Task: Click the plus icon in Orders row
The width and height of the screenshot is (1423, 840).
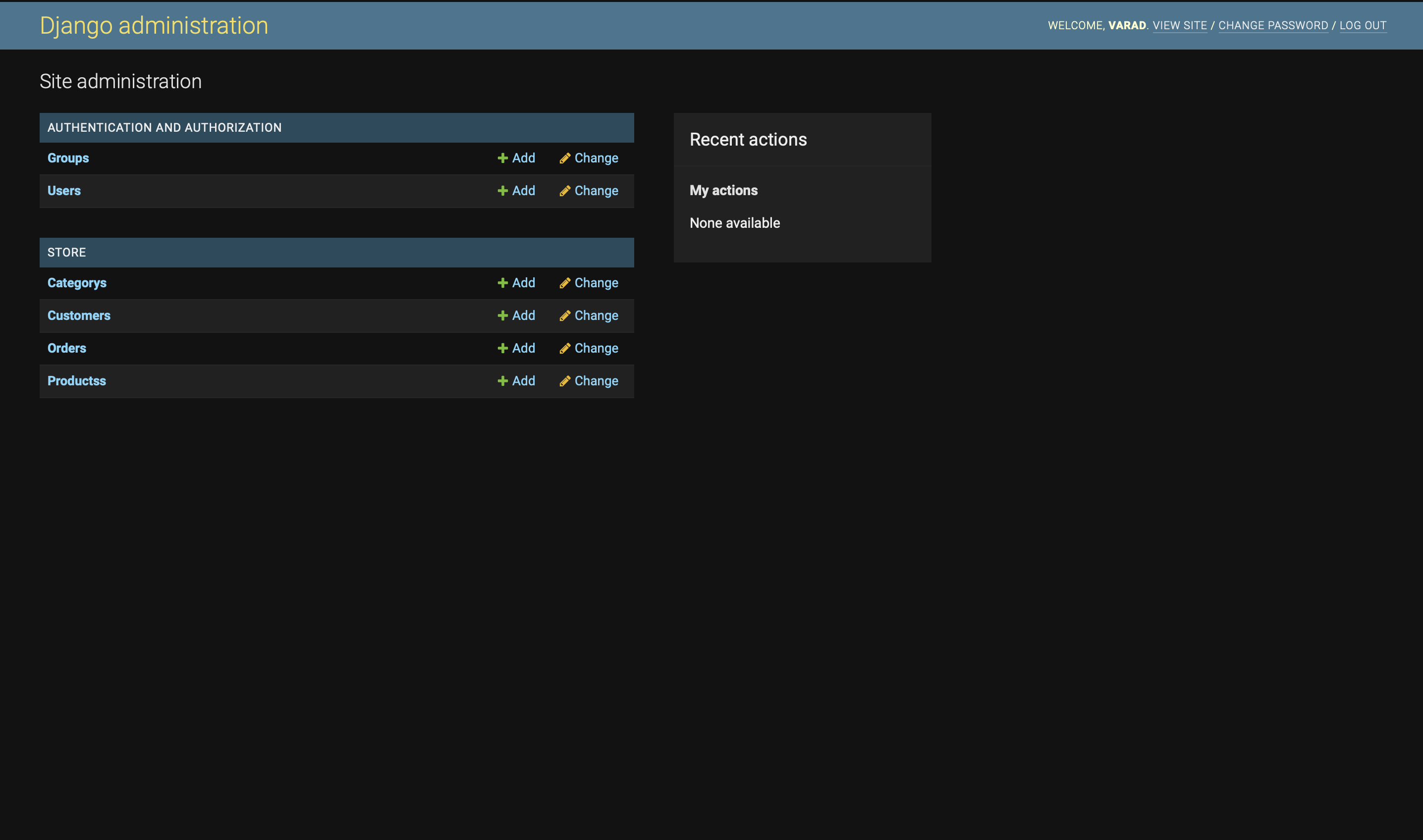Action: [502, 349]
